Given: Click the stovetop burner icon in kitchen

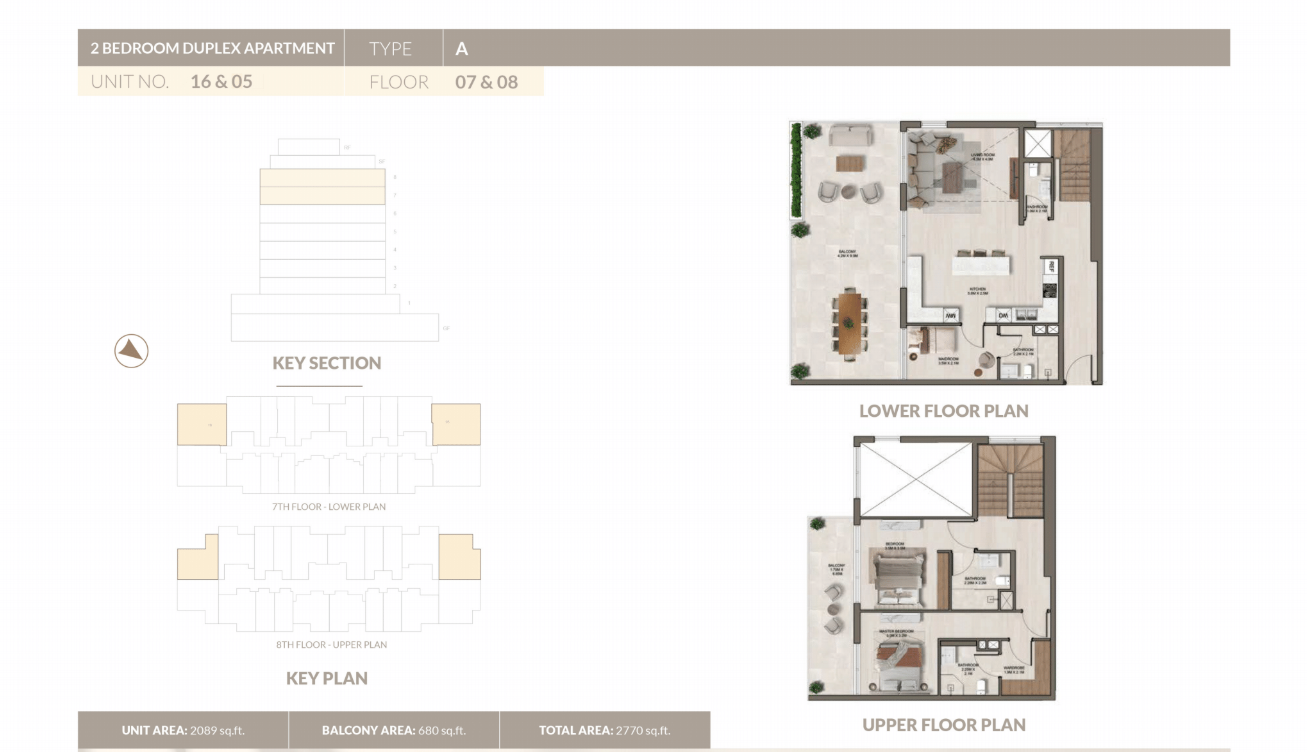Looking at the screenshot, I should (x=1050, y=291).
